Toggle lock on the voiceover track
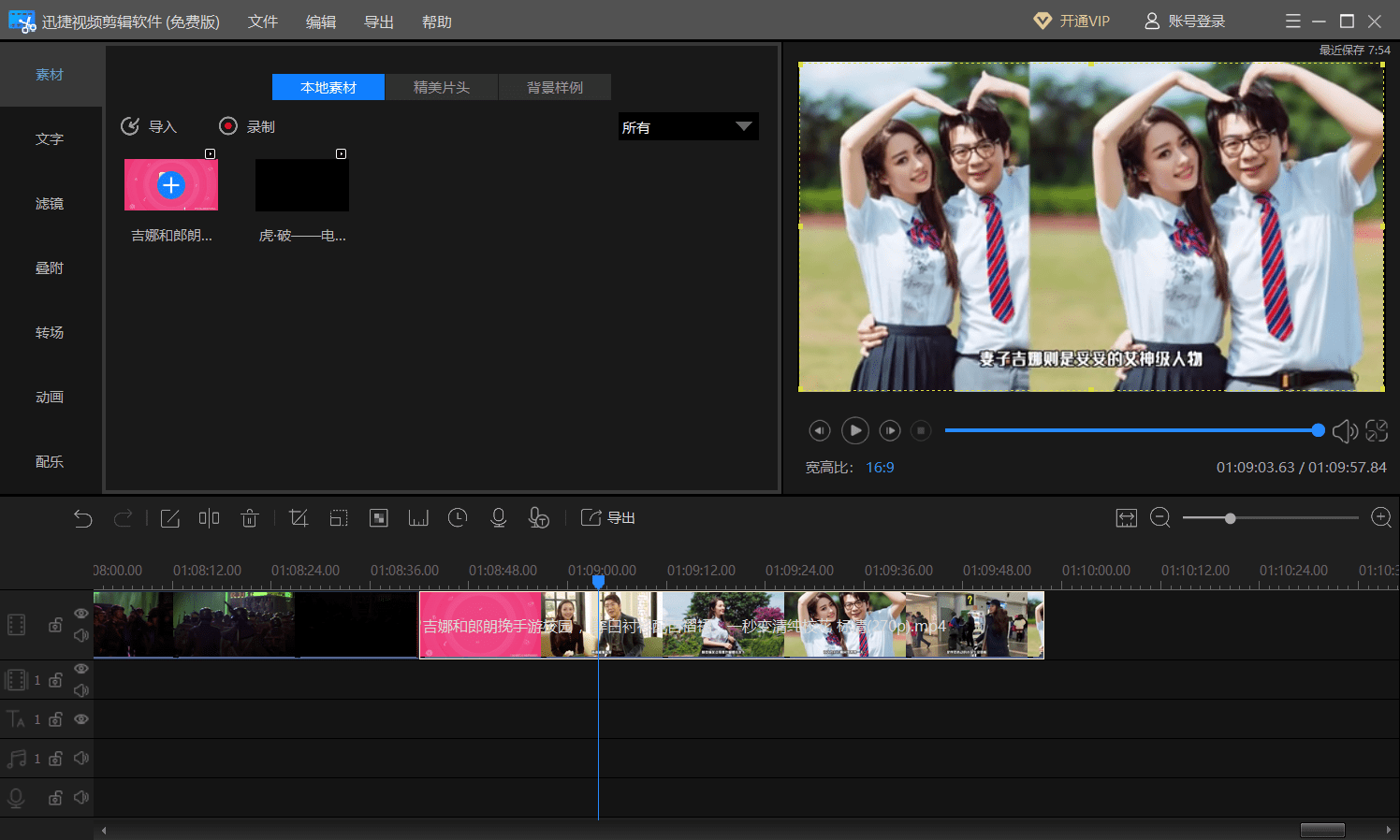Viewport: 1400px width, 840px height. click(x=56, y=798)
